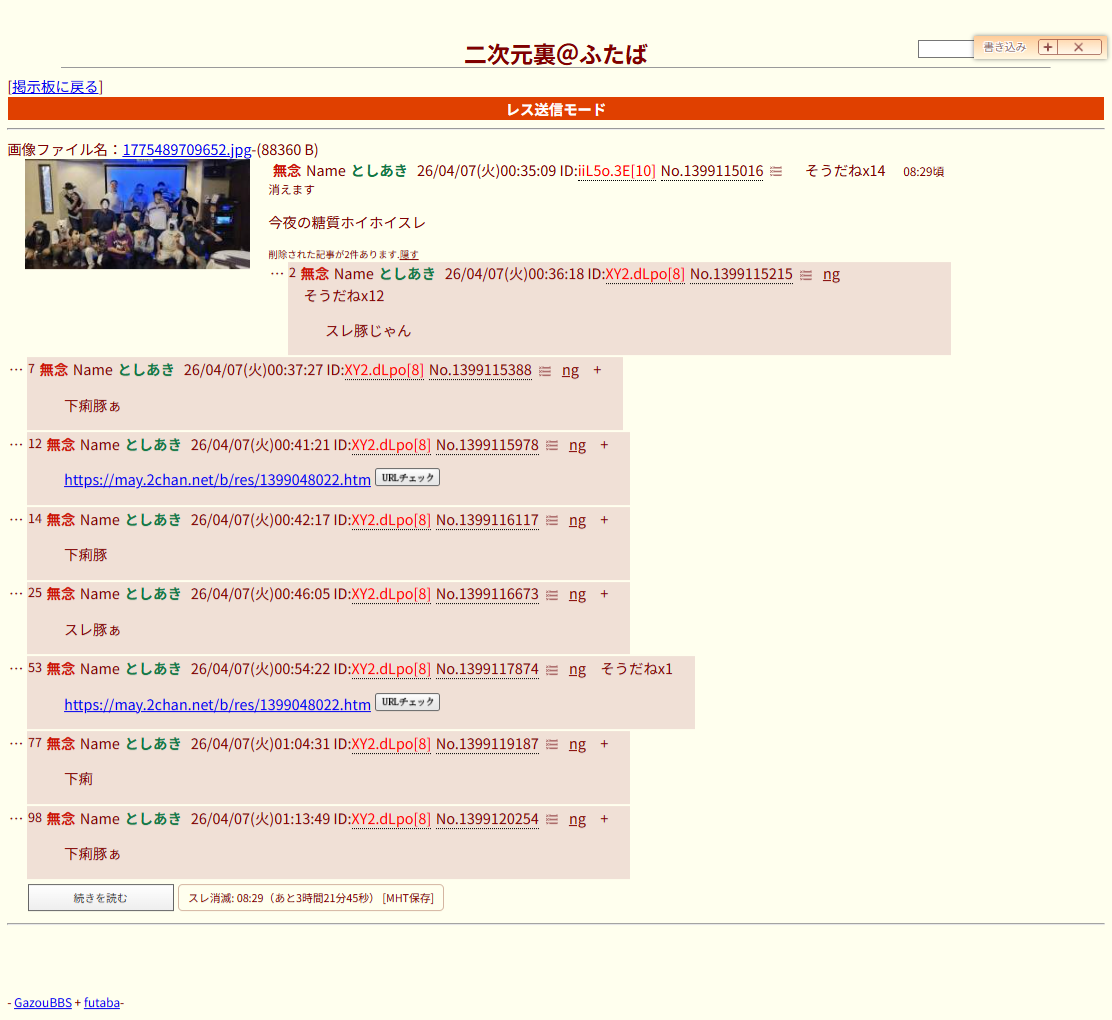
Task: Open menu icon next to No.1399120254
Action: click(x=552, y=820)
